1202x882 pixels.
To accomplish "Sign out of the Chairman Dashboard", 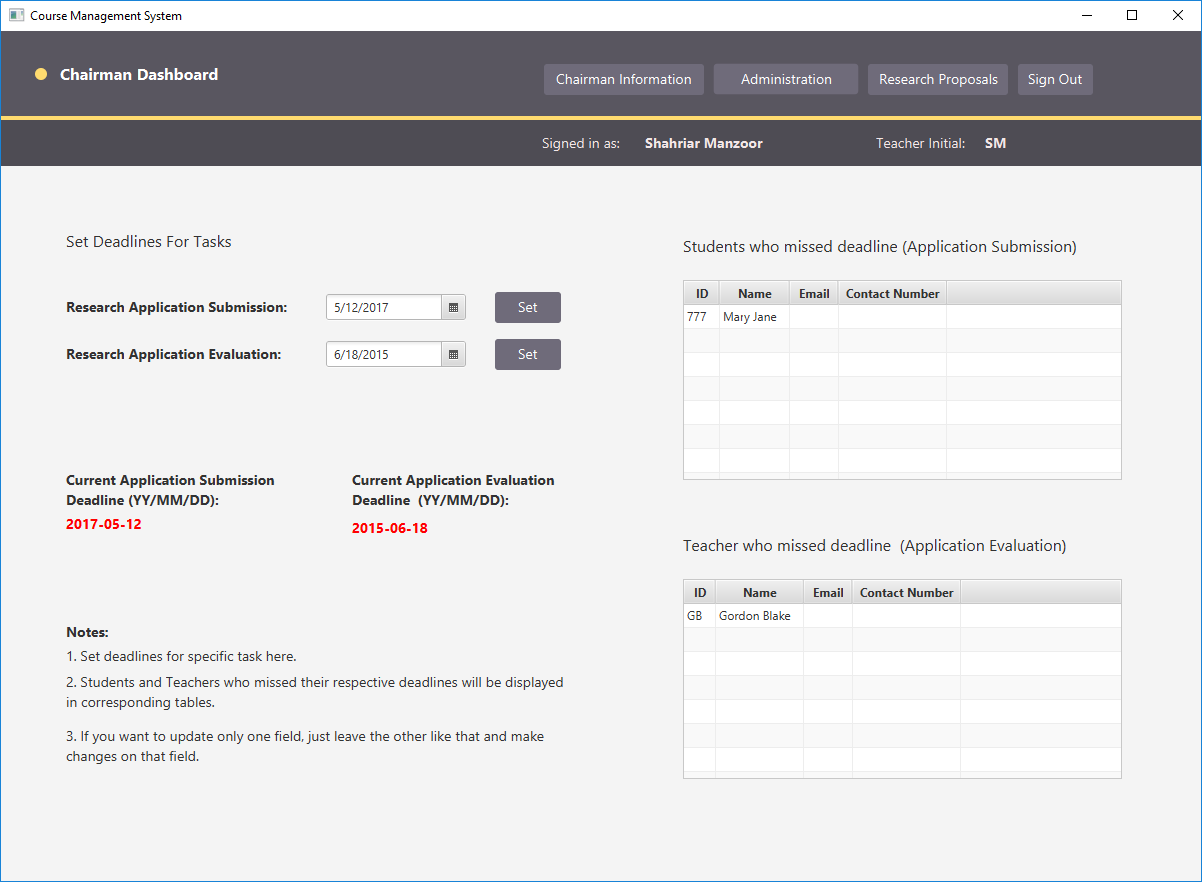I will 1055,79.
